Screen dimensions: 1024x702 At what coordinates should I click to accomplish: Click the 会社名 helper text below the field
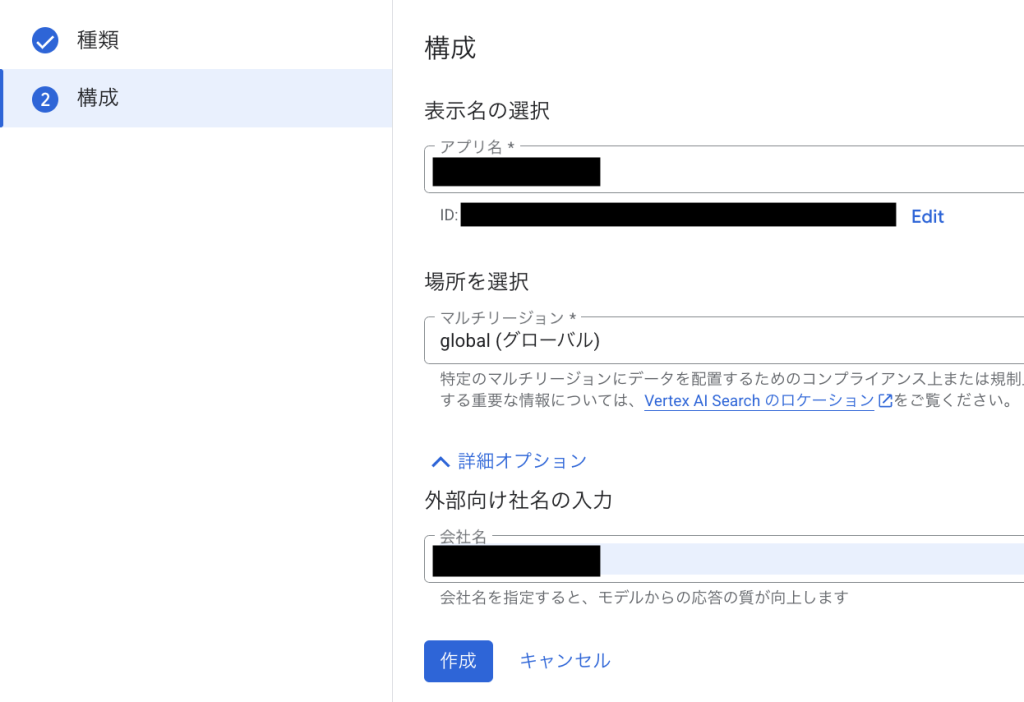click(x=643, y=598)
